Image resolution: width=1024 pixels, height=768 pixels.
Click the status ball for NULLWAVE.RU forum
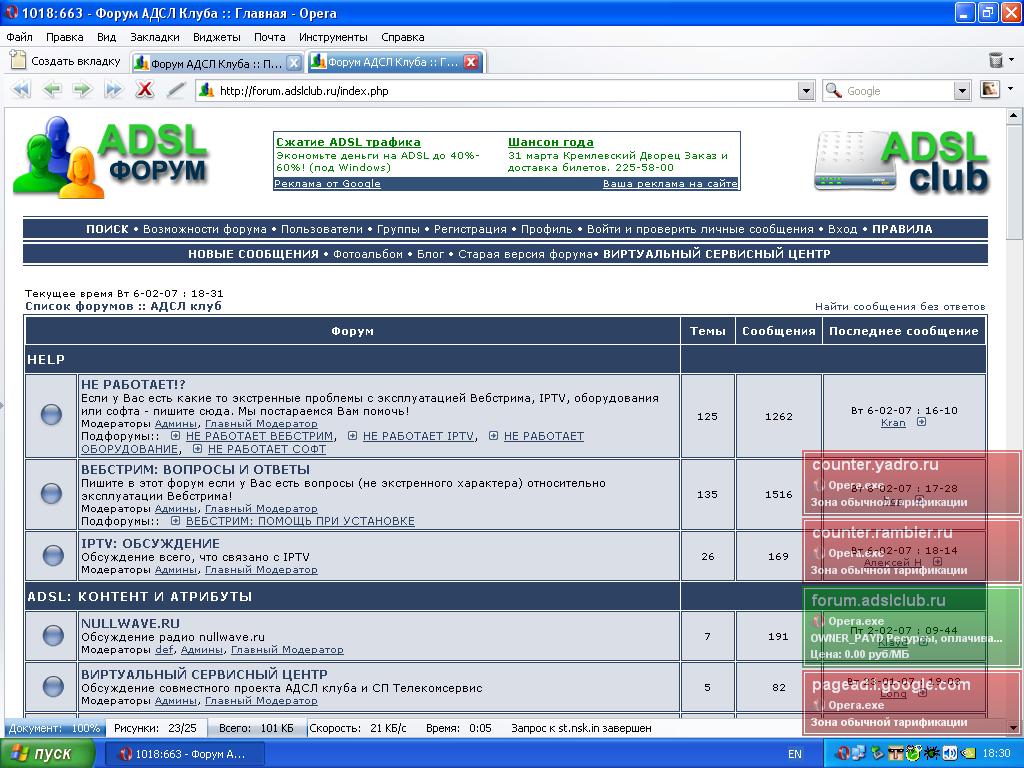pyautogui.click(x=53, y=635)
